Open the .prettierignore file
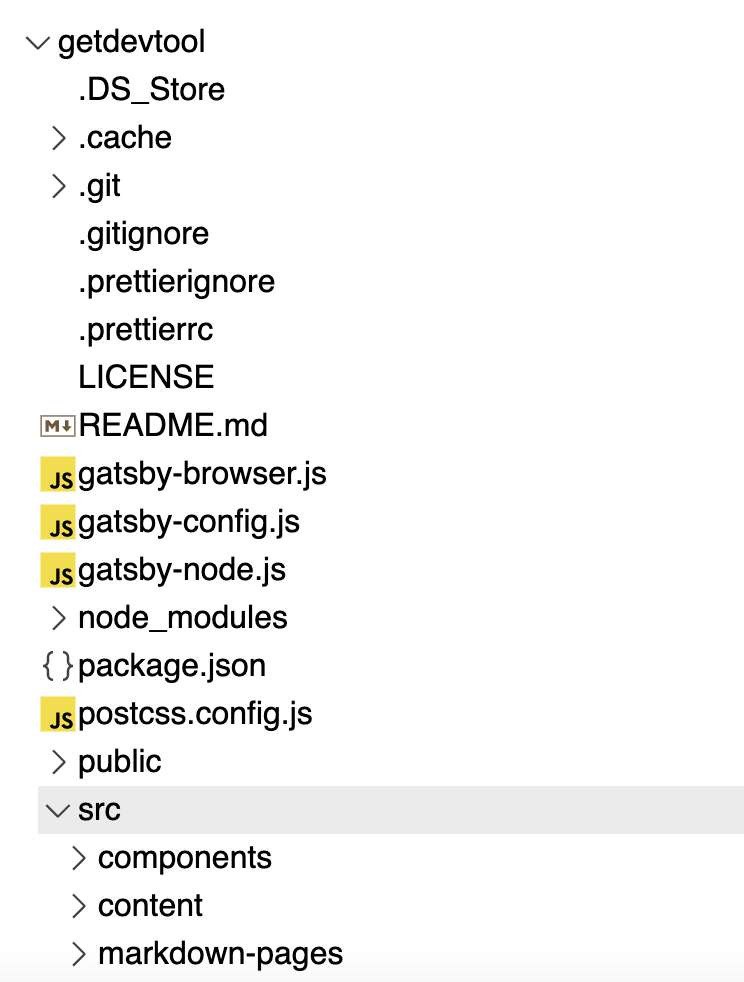Image resolution: width=744 pixels, height=982 pixels. [175, 281]
